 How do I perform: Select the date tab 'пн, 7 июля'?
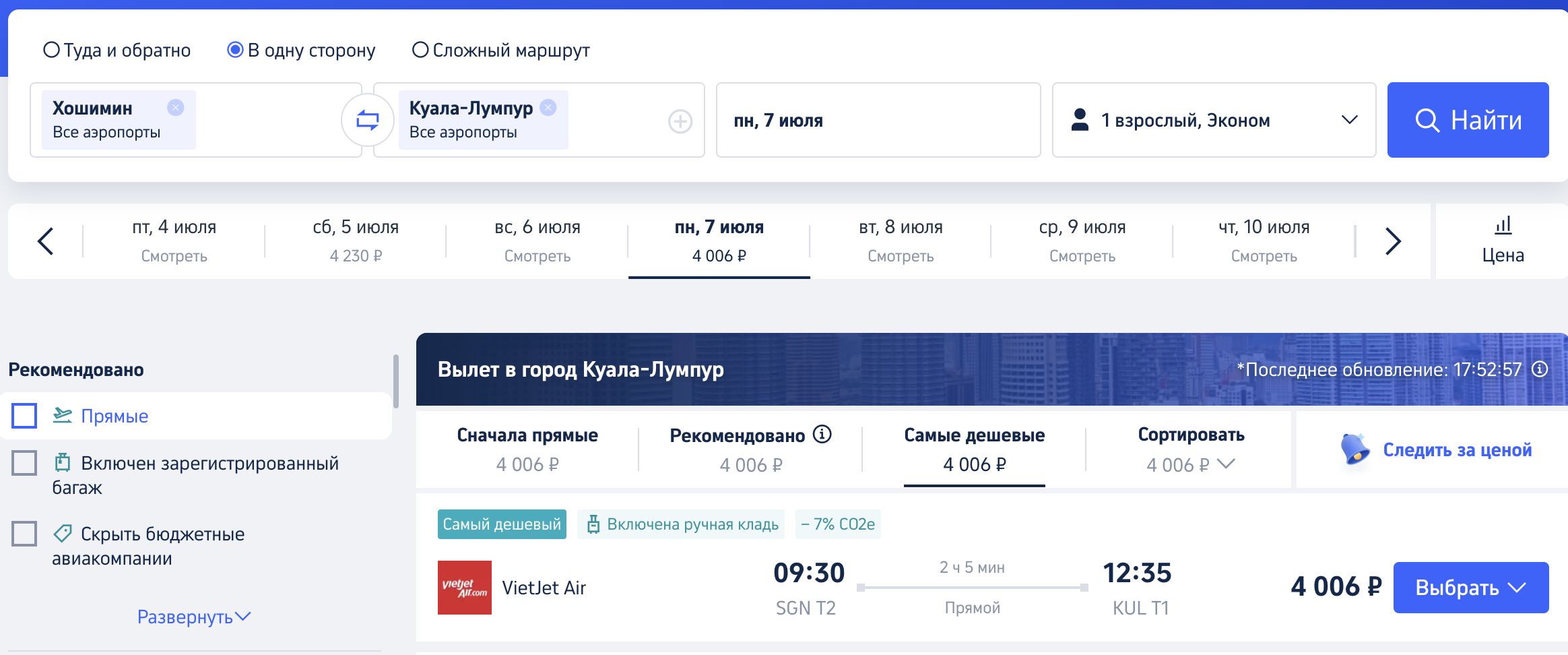point(719,241)
